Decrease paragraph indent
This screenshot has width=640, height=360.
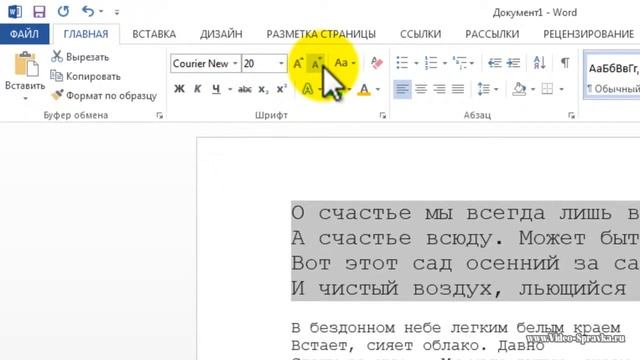point(495,63)
